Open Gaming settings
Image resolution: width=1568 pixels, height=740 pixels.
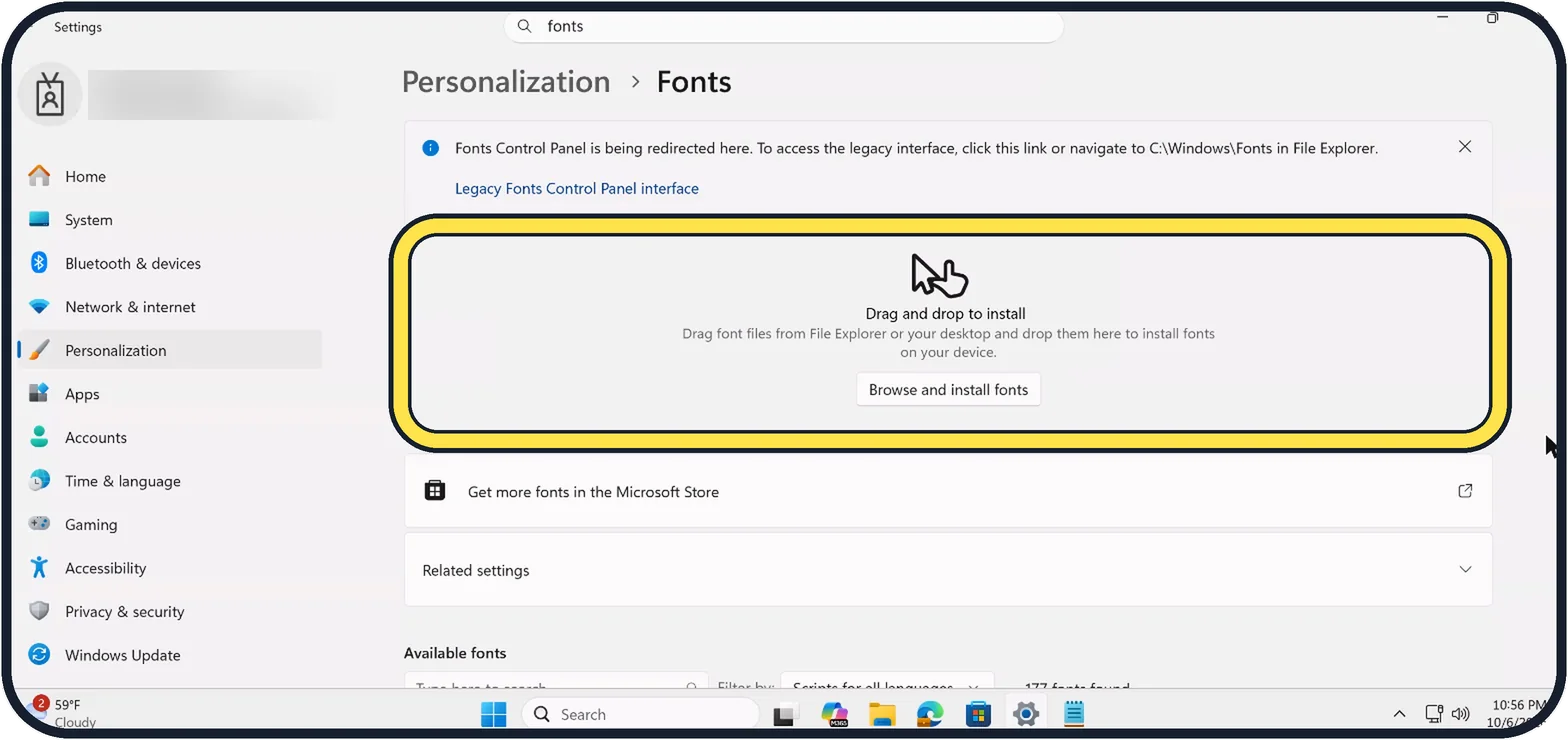tap(170, 524)
